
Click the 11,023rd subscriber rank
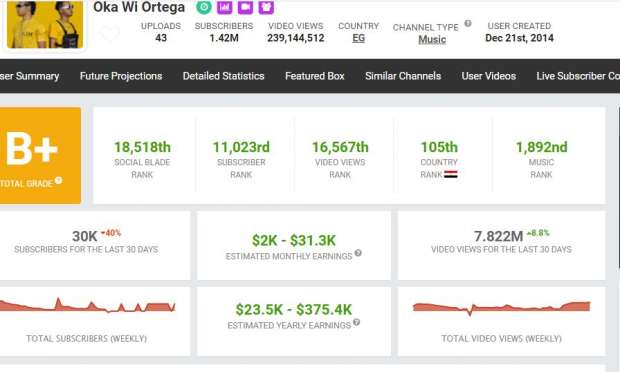click(241, 147)
